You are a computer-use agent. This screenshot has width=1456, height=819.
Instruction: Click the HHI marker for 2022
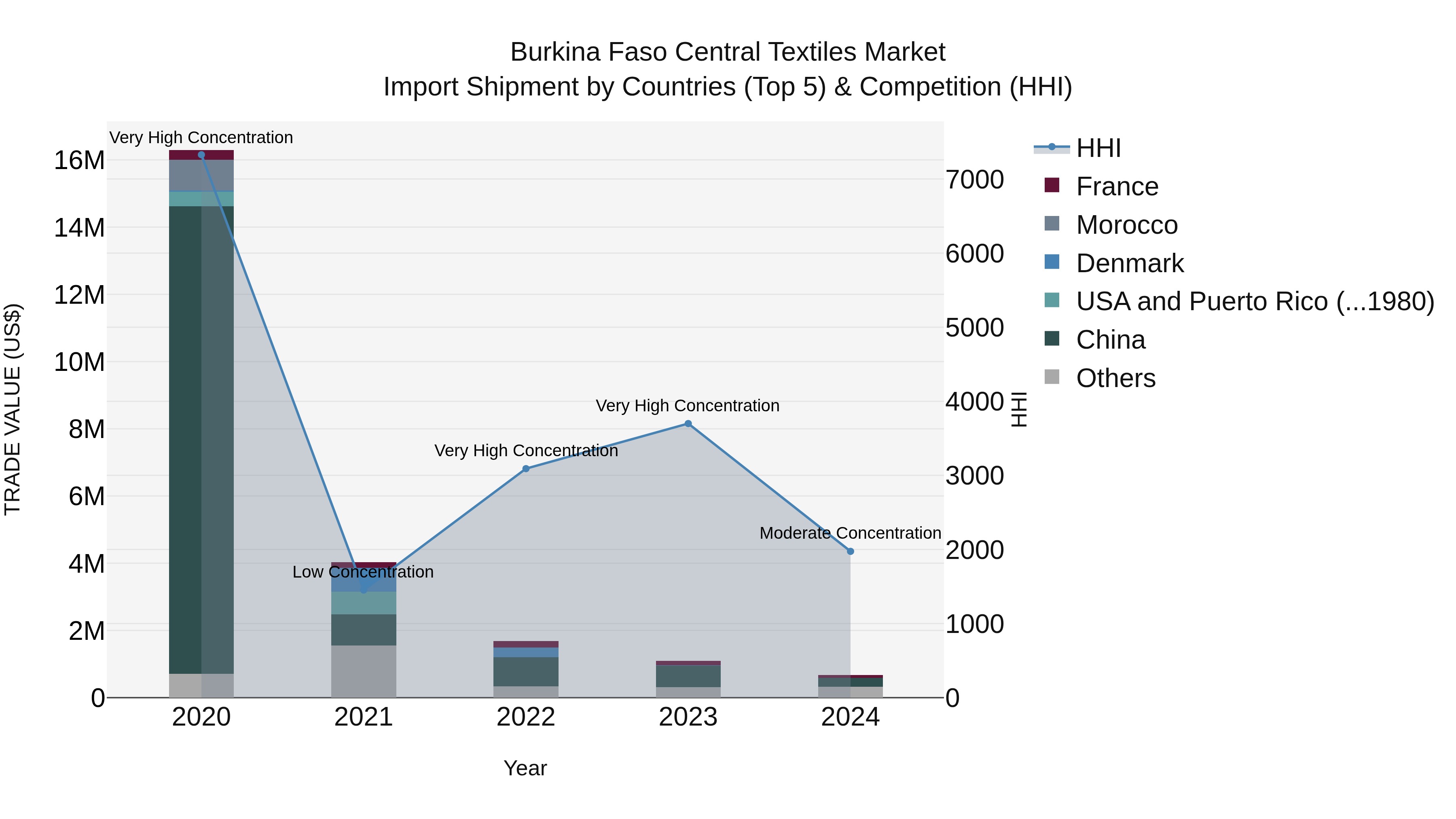(526, 469)
